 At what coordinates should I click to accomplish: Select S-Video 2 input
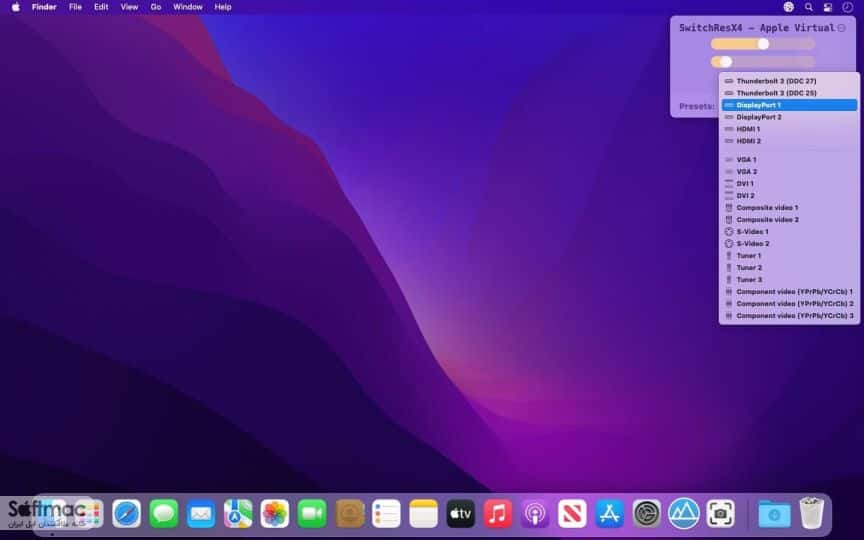[x=789, y=244]
